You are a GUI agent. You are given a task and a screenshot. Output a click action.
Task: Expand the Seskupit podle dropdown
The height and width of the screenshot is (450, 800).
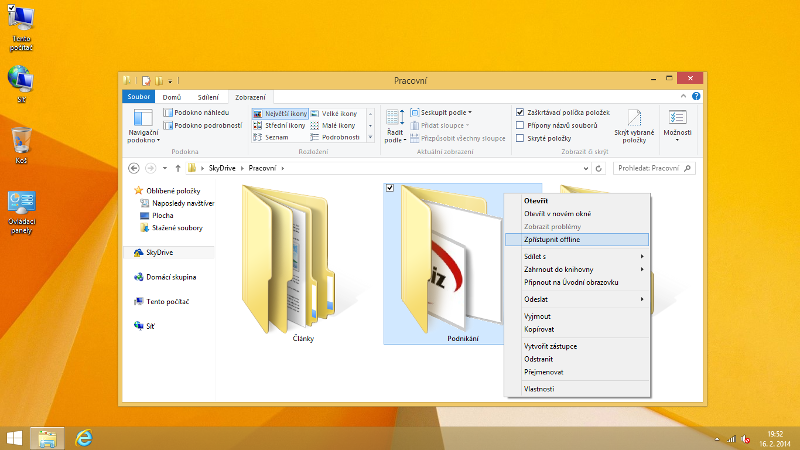[x=445, y=113]
